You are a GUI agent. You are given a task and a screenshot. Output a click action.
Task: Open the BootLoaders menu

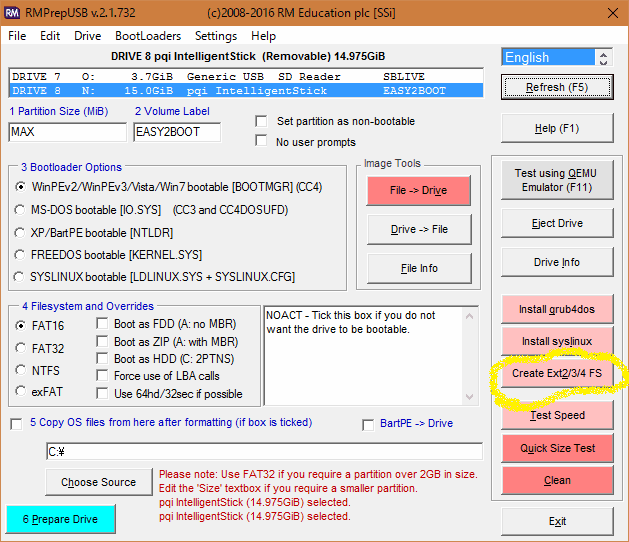point(148,36)
